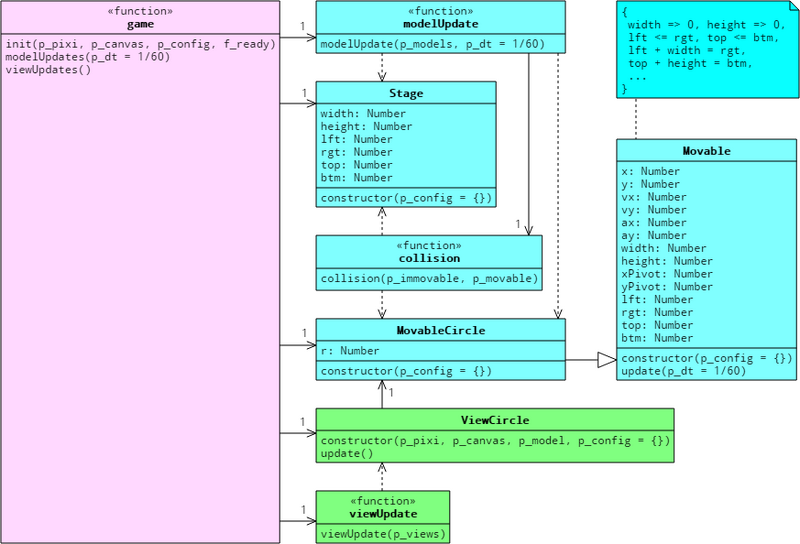Select the cyan constraint note box
The height and width of the screenshot is (544, 800).
coord(707,50)
